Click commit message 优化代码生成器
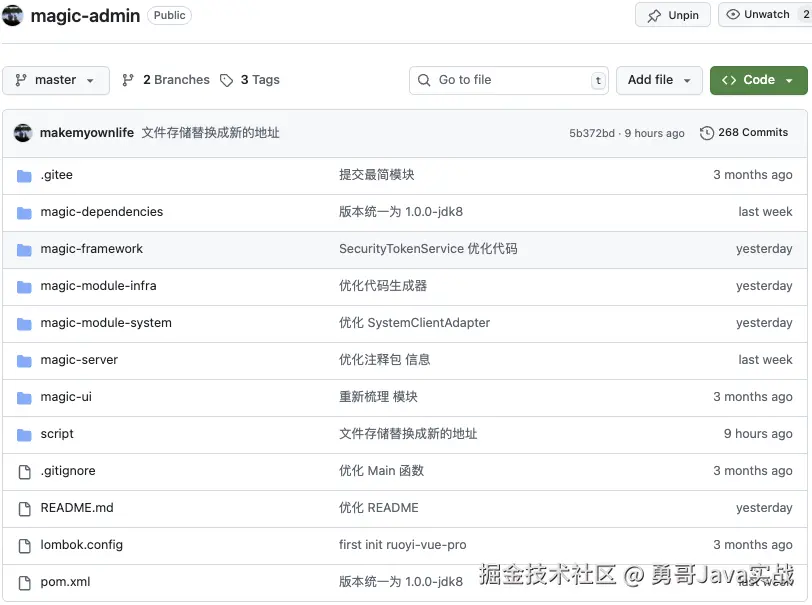 [383, 285]
